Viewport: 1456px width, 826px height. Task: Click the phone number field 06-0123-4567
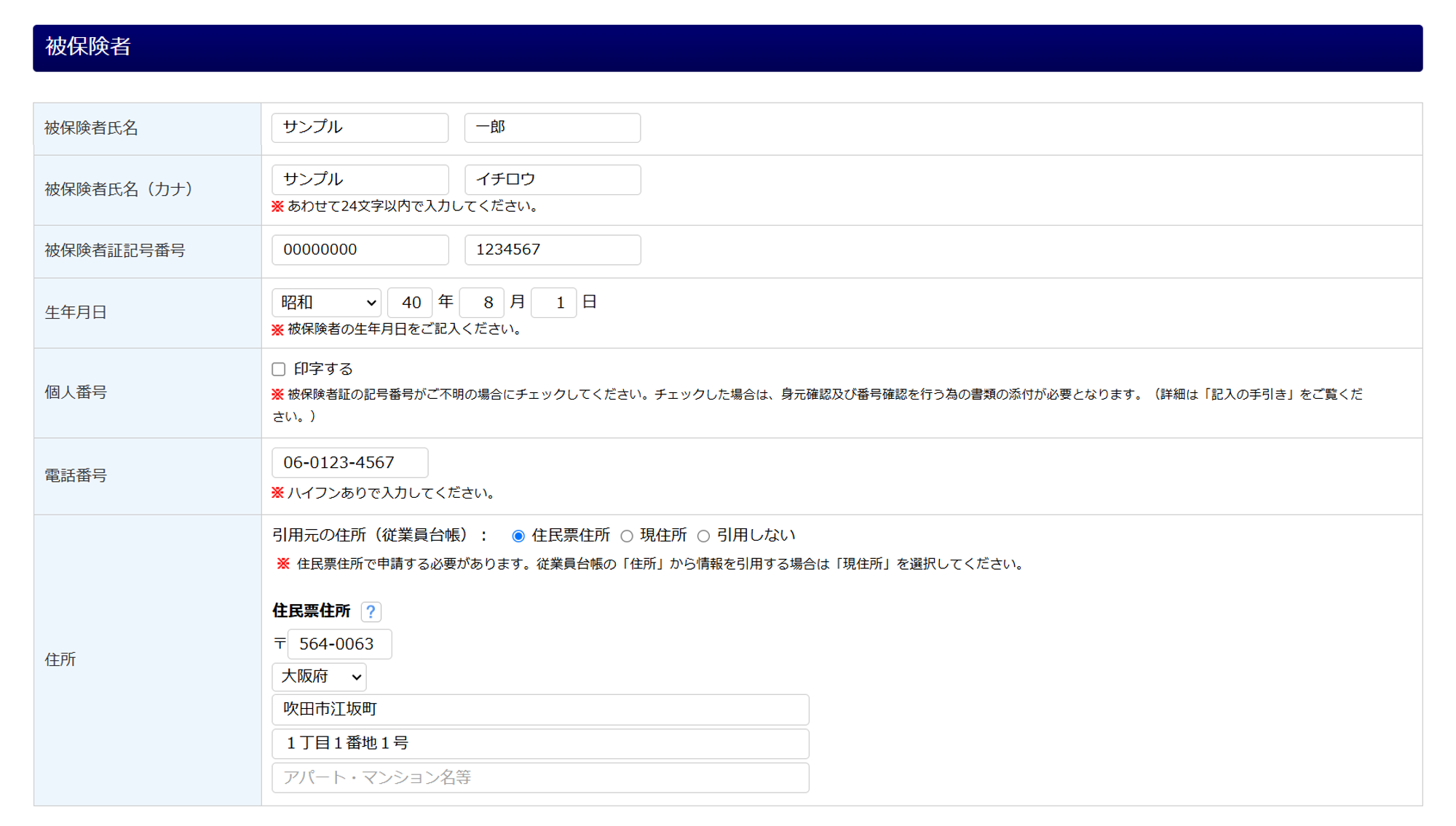[349, 463]
